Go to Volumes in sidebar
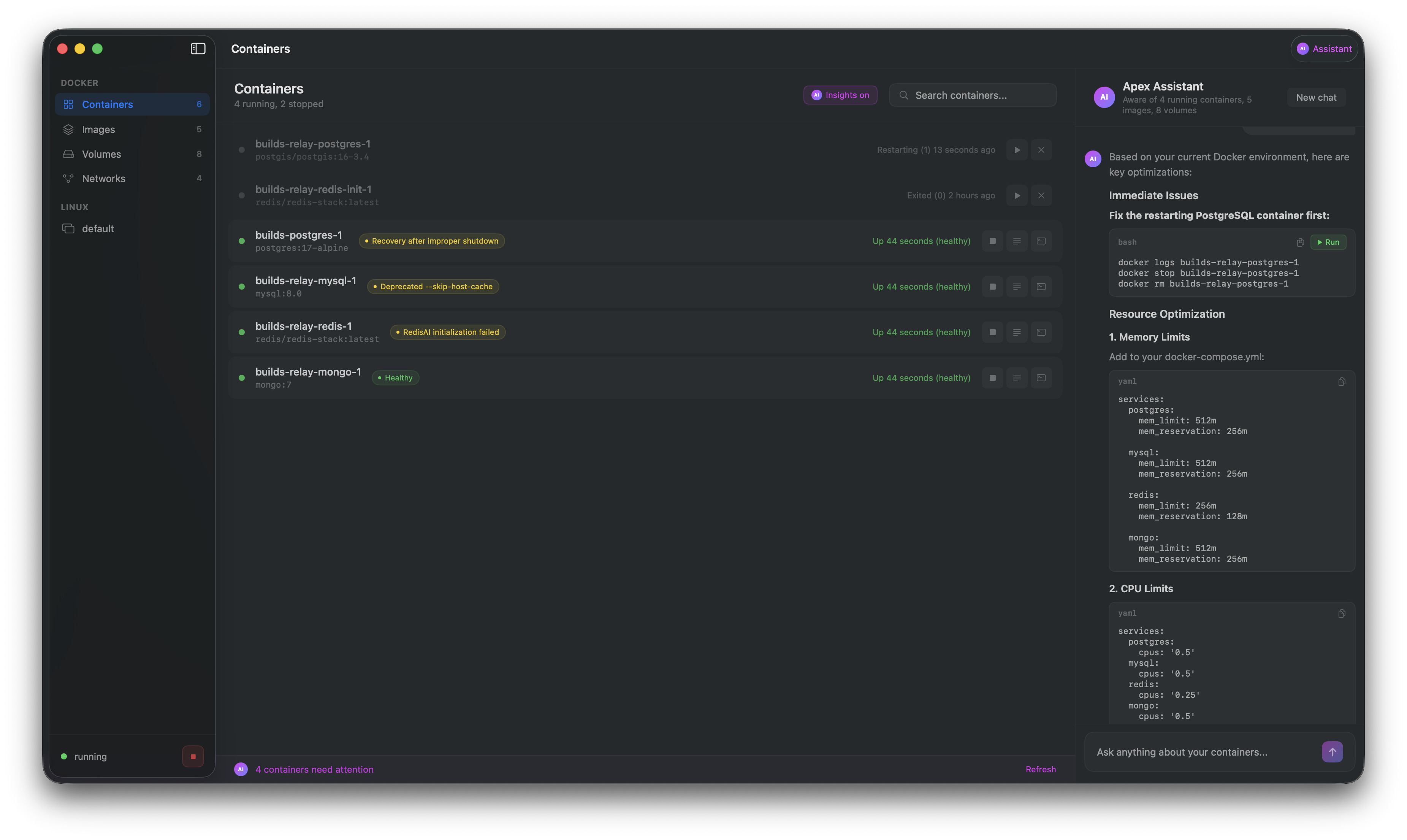 [x=101, y=154]
